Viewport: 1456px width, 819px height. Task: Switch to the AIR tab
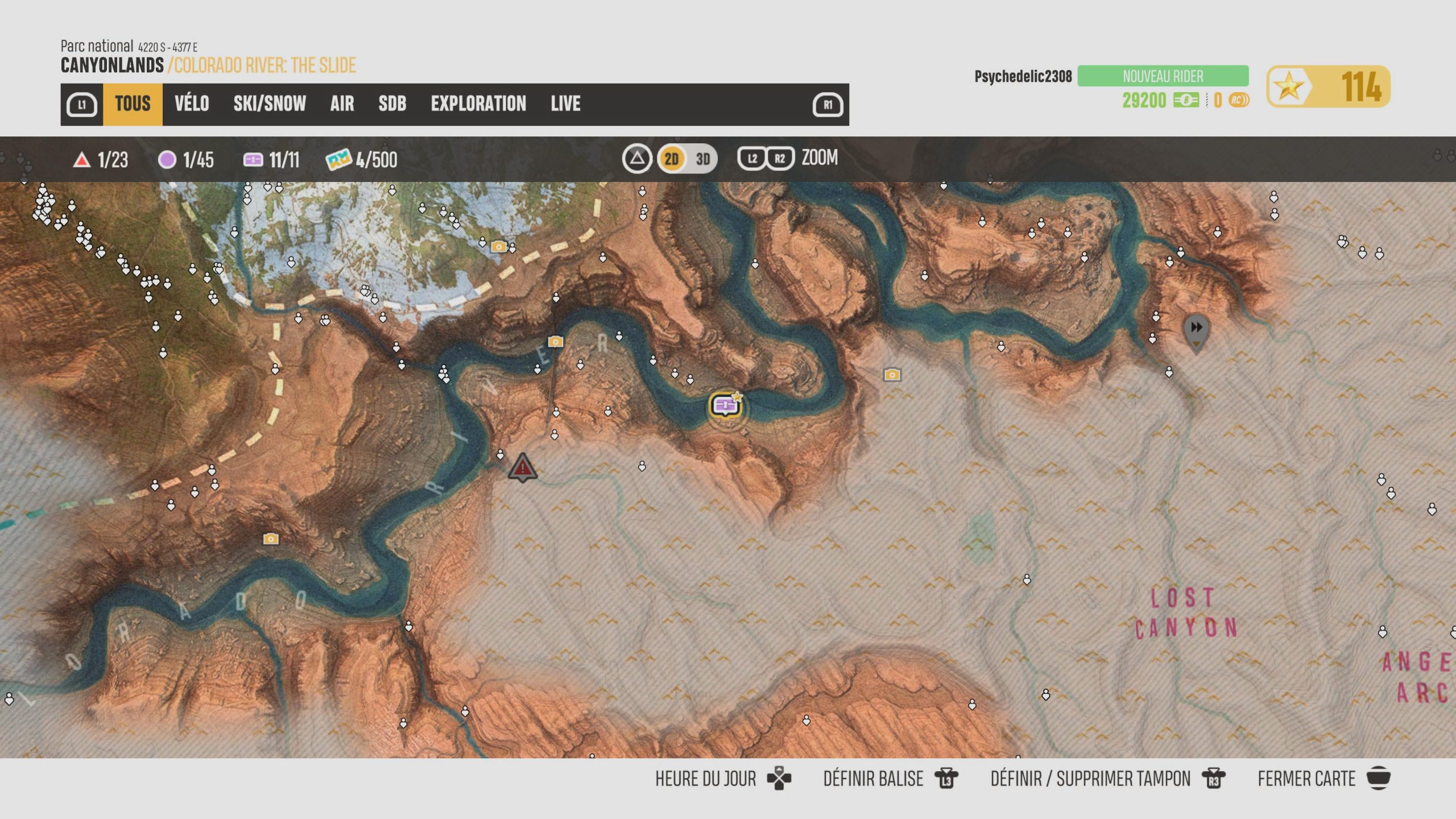point(342,104)
